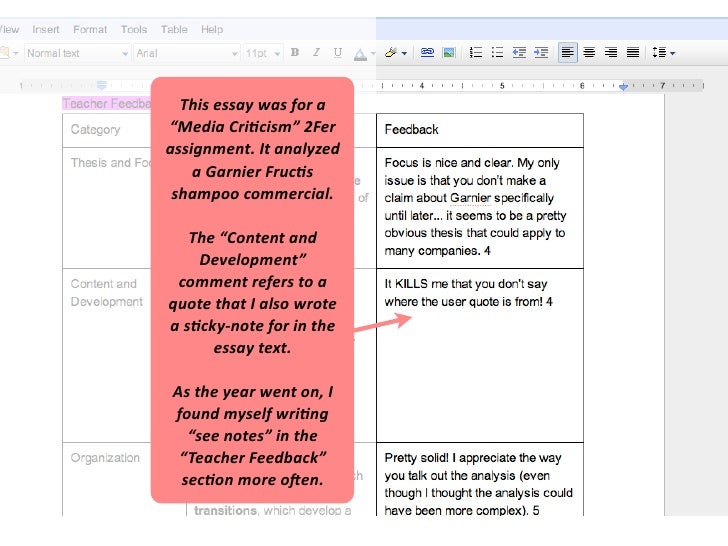Screen dimensions: 728x546
Task: Click the 'It KILLS me' feedback text
Action: (x=468, y=292)
